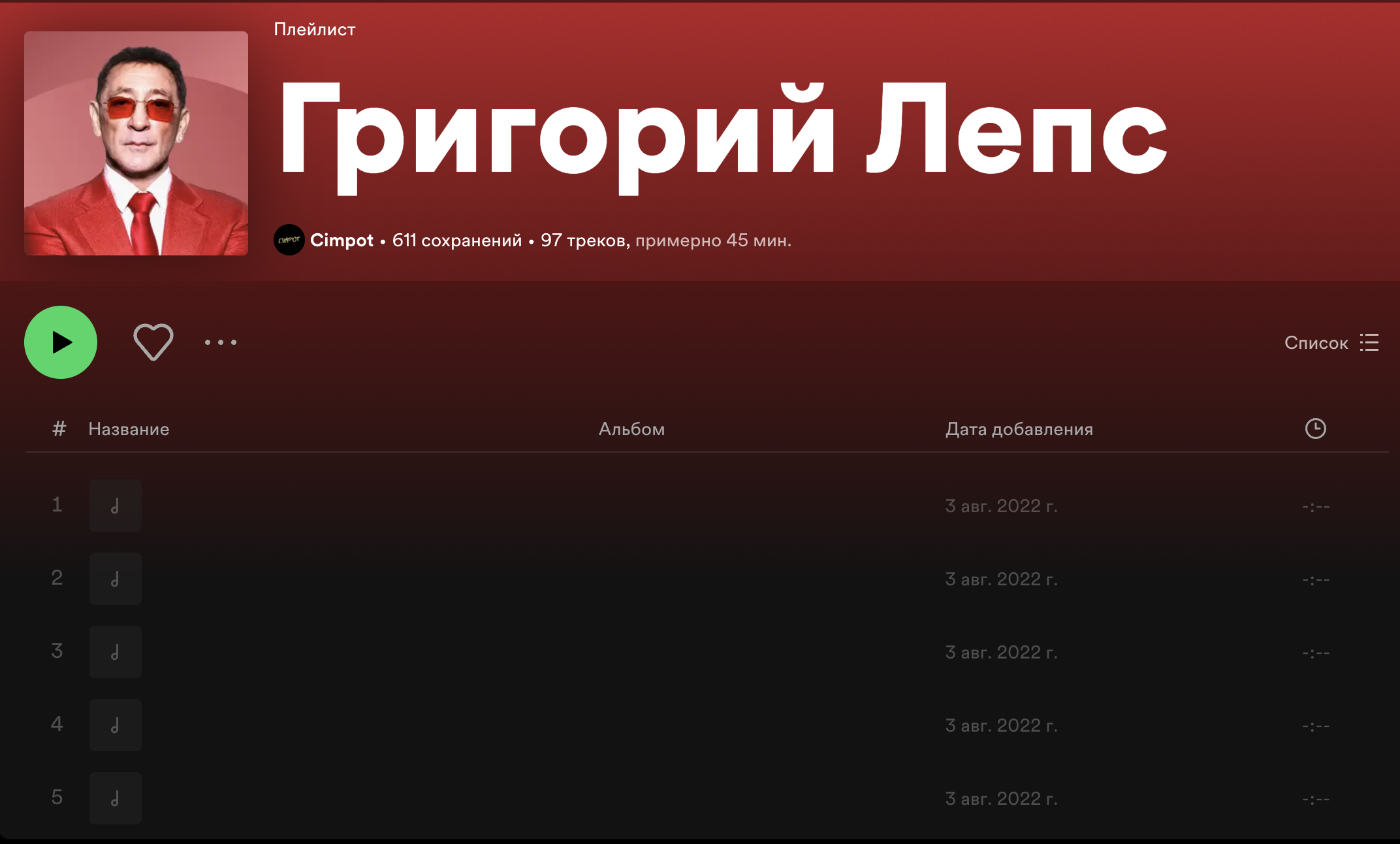Open sort options via Дата добавления header
Viewport: 1400px width, 844px height.
point(1019,429)
